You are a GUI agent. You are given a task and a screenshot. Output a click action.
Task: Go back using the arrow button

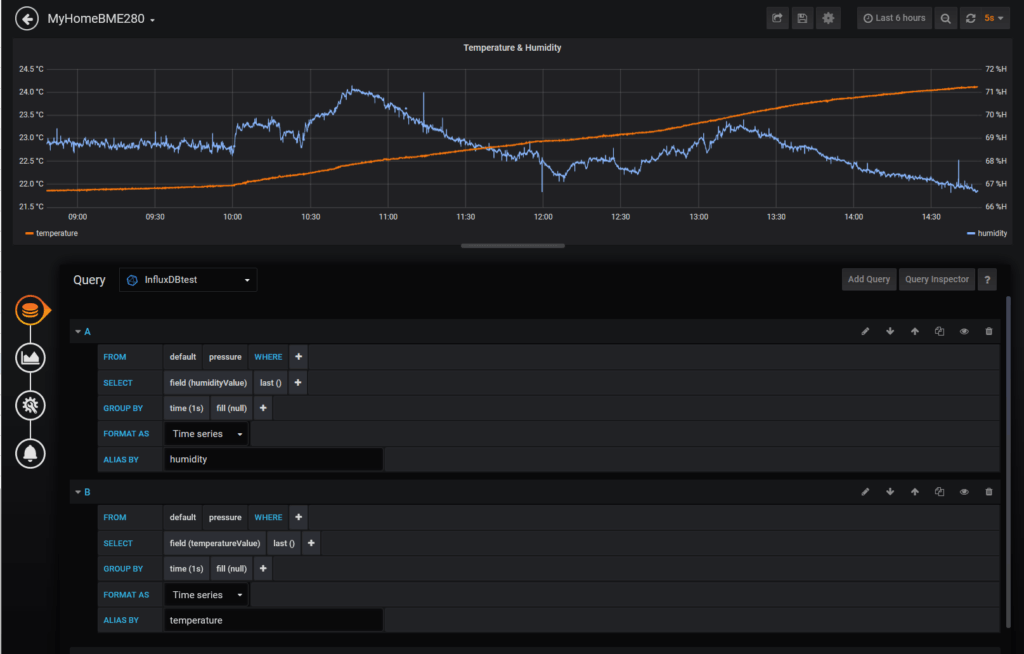coord(27,18)
